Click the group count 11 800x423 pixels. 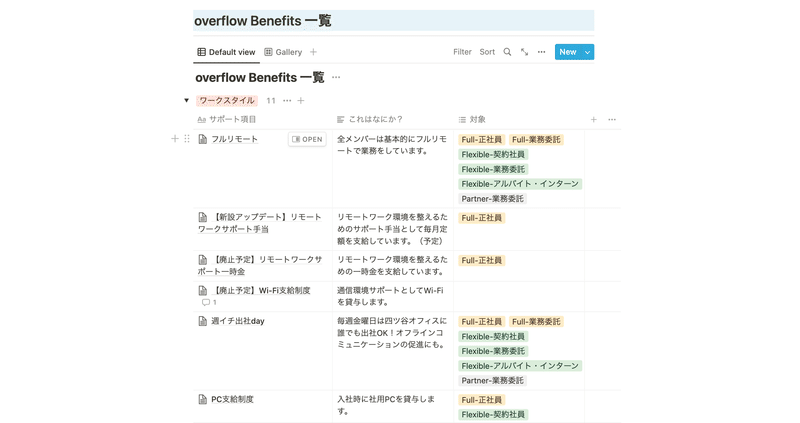[x=271, y=101]
